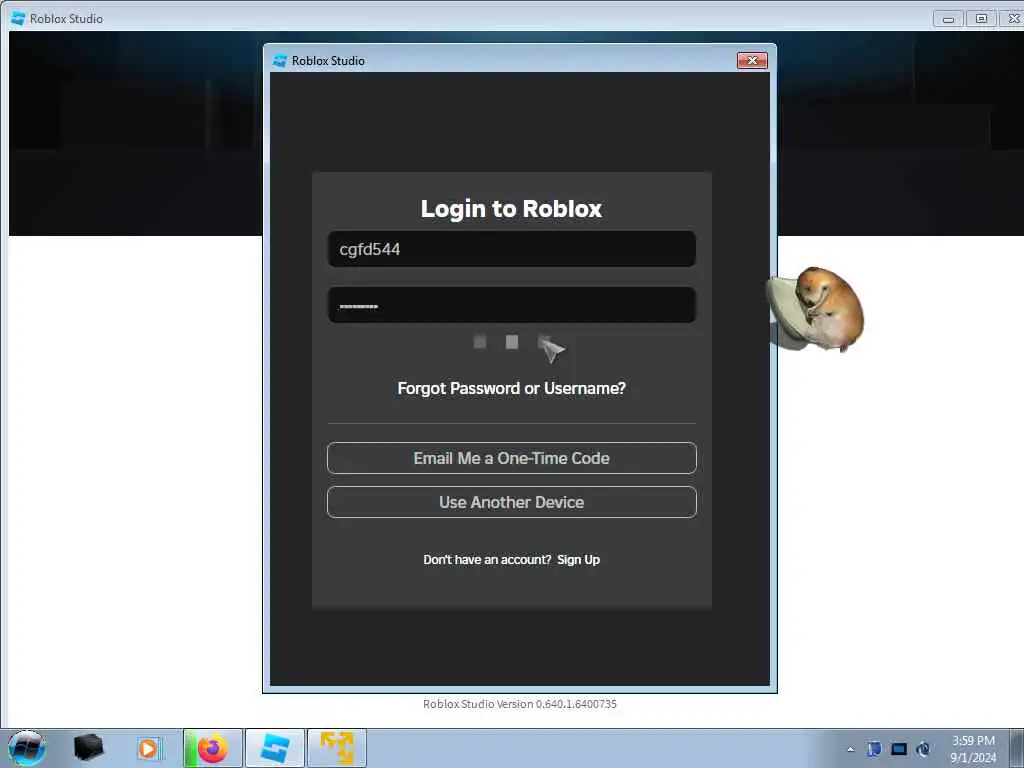Close the Roblox Studio login dialog
Viewport: 1024px width, 768px height.
click(x=752, y=60)
